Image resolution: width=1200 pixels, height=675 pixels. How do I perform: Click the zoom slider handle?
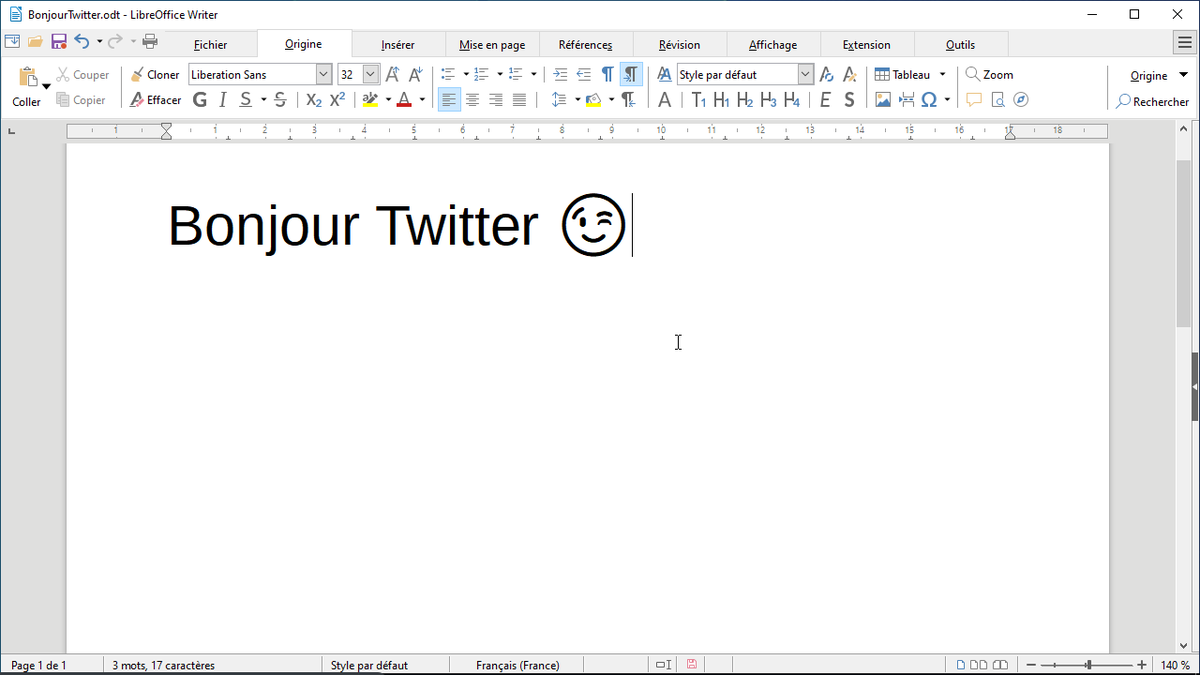pyautogui.click(x=1089, y=665)
